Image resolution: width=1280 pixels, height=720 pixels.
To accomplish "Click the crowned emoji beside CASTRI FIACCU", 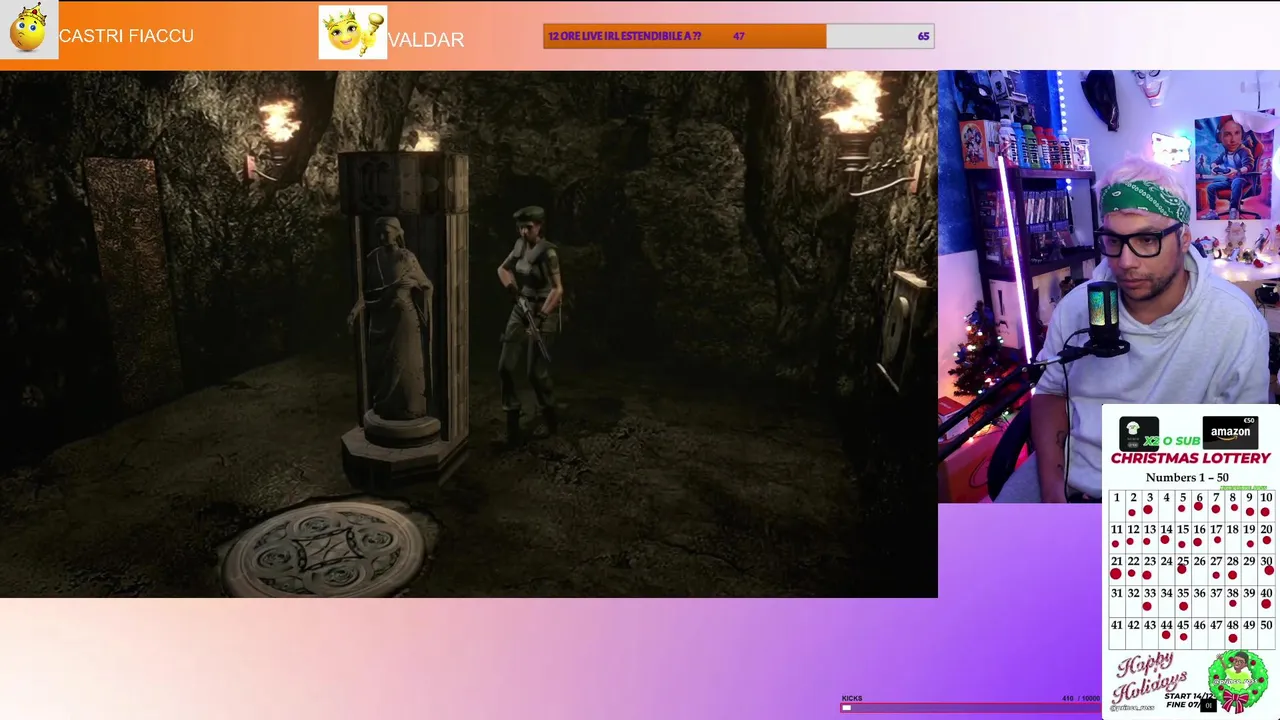I will (x=28, y=30).
